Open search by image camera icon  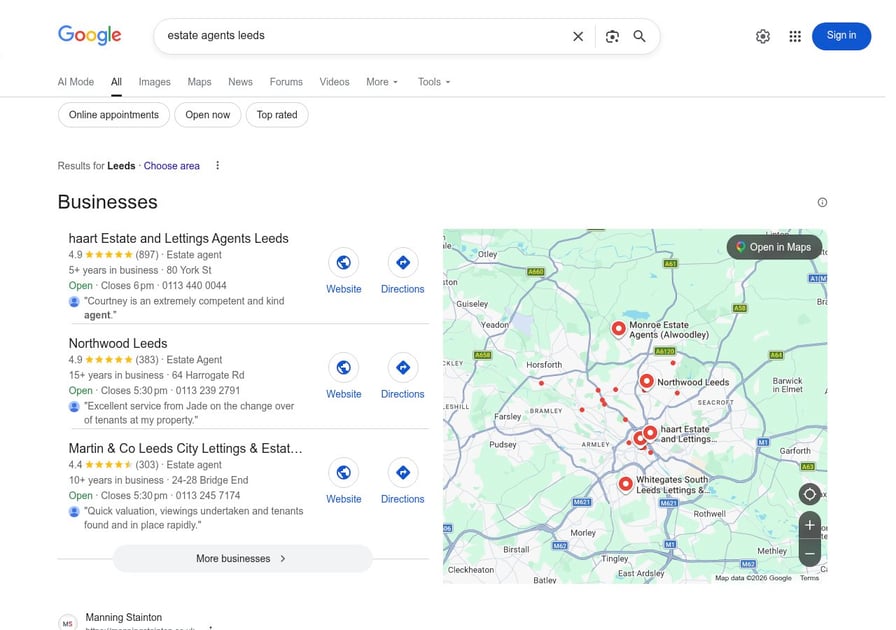612,37
